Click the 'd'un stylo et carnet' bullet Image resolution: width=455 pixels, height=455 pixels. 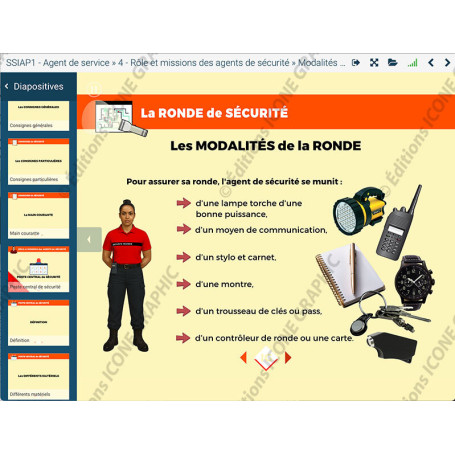(x=236, y=257)
